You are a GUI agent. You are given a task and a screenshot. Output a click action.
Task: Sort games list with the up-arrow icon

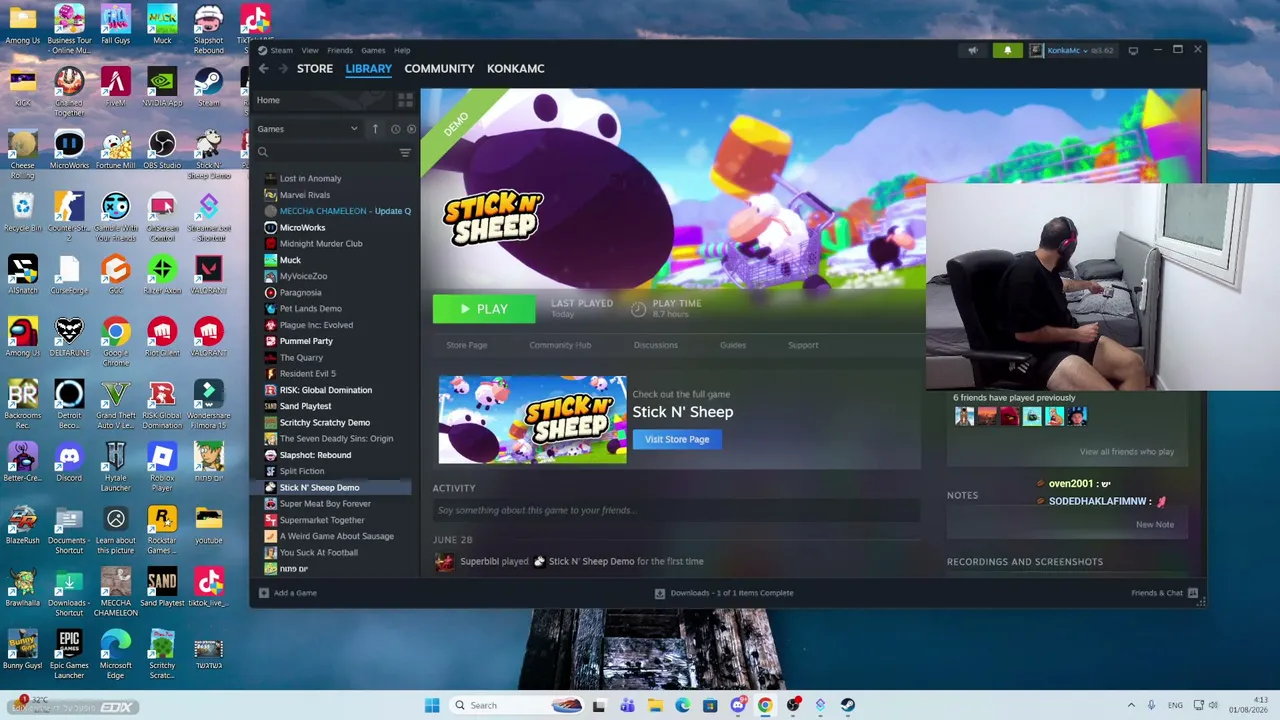(375, 129)
